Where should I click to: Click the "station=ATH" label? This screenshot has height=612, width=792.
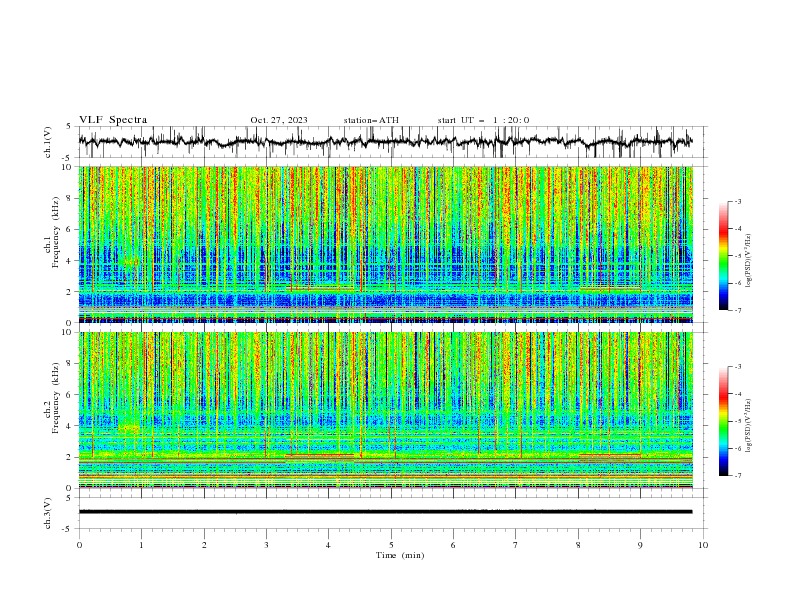pos(371,120)
